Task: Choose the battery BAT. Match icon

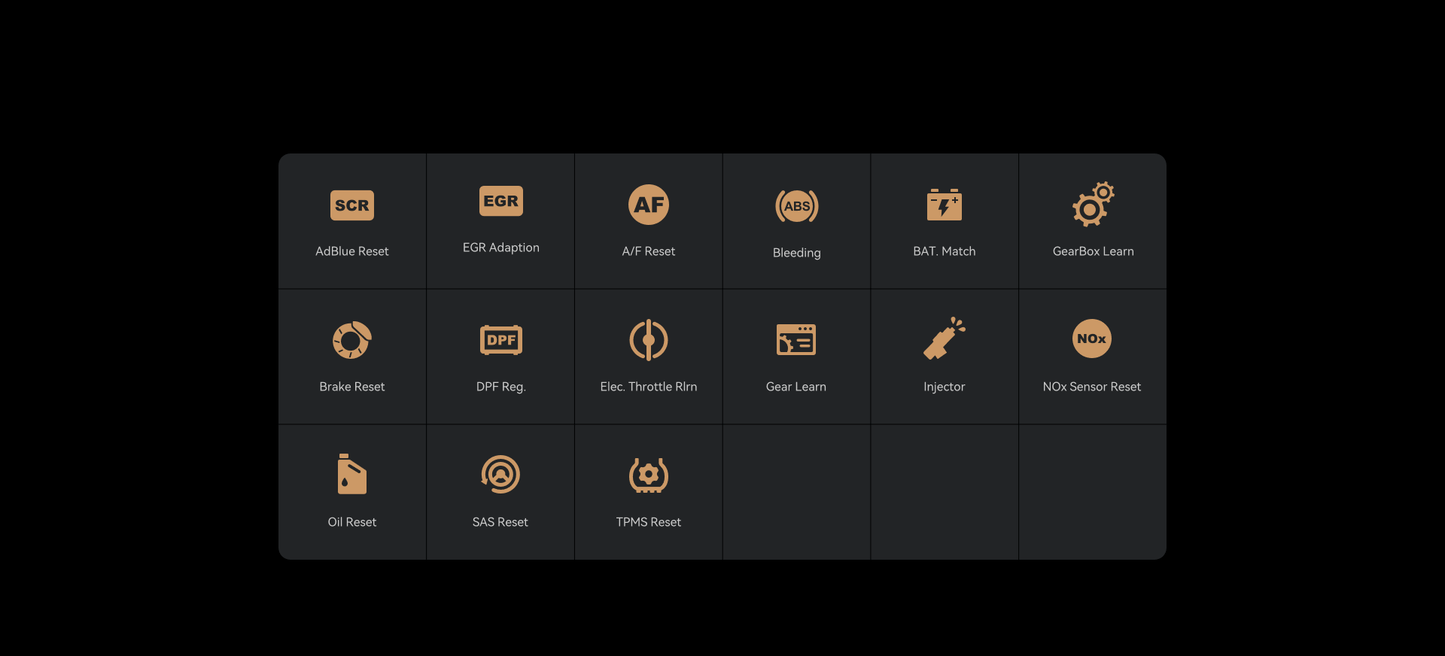Action: tap(944, 205)
